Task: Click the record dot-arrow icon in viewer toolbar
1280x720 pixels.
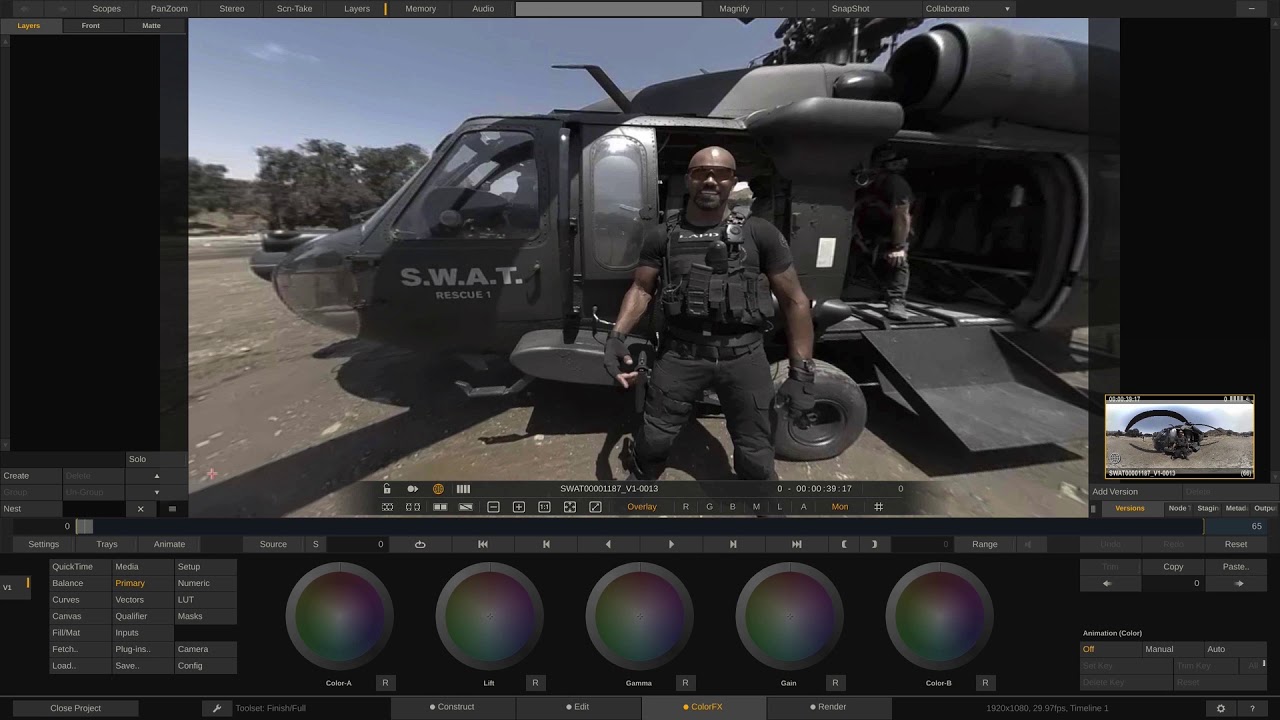Action: tap(412, 489)
